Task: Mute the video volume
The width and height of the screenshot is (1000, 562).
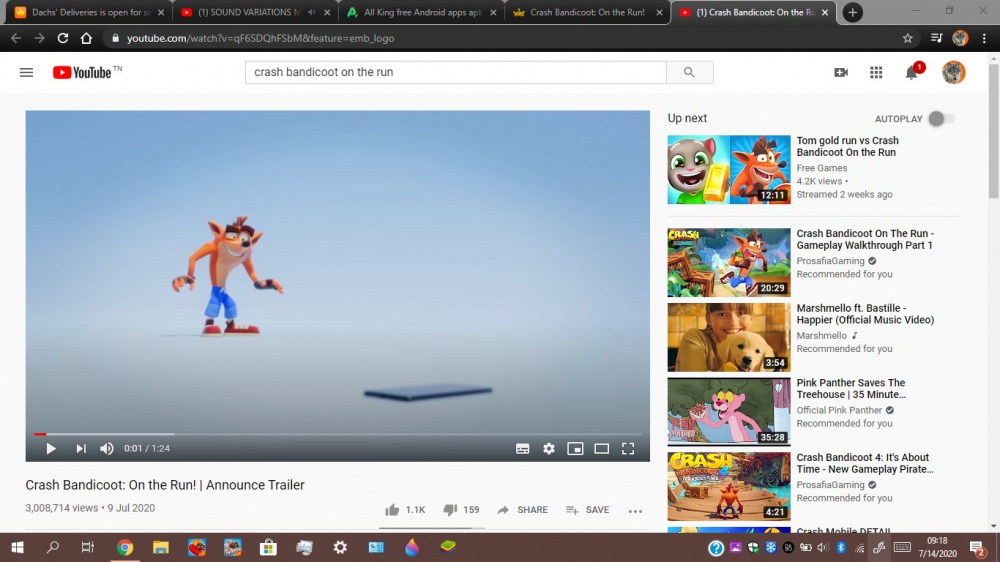Action: click(x=107, y=448)
